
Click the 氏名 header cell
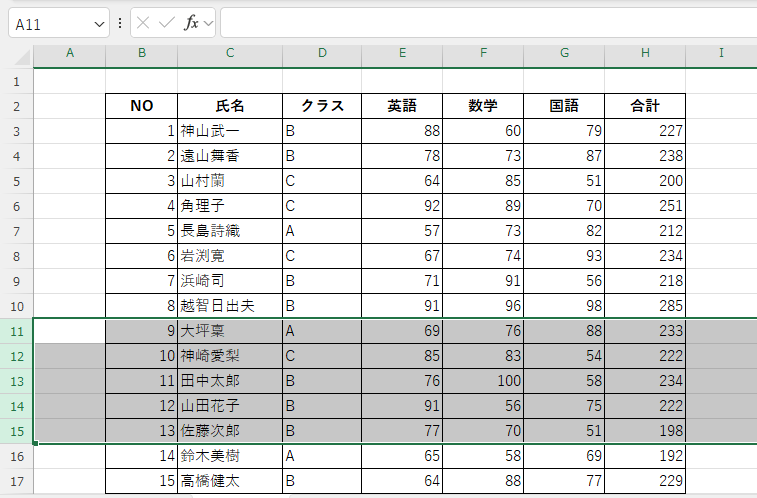coord(230,106)
